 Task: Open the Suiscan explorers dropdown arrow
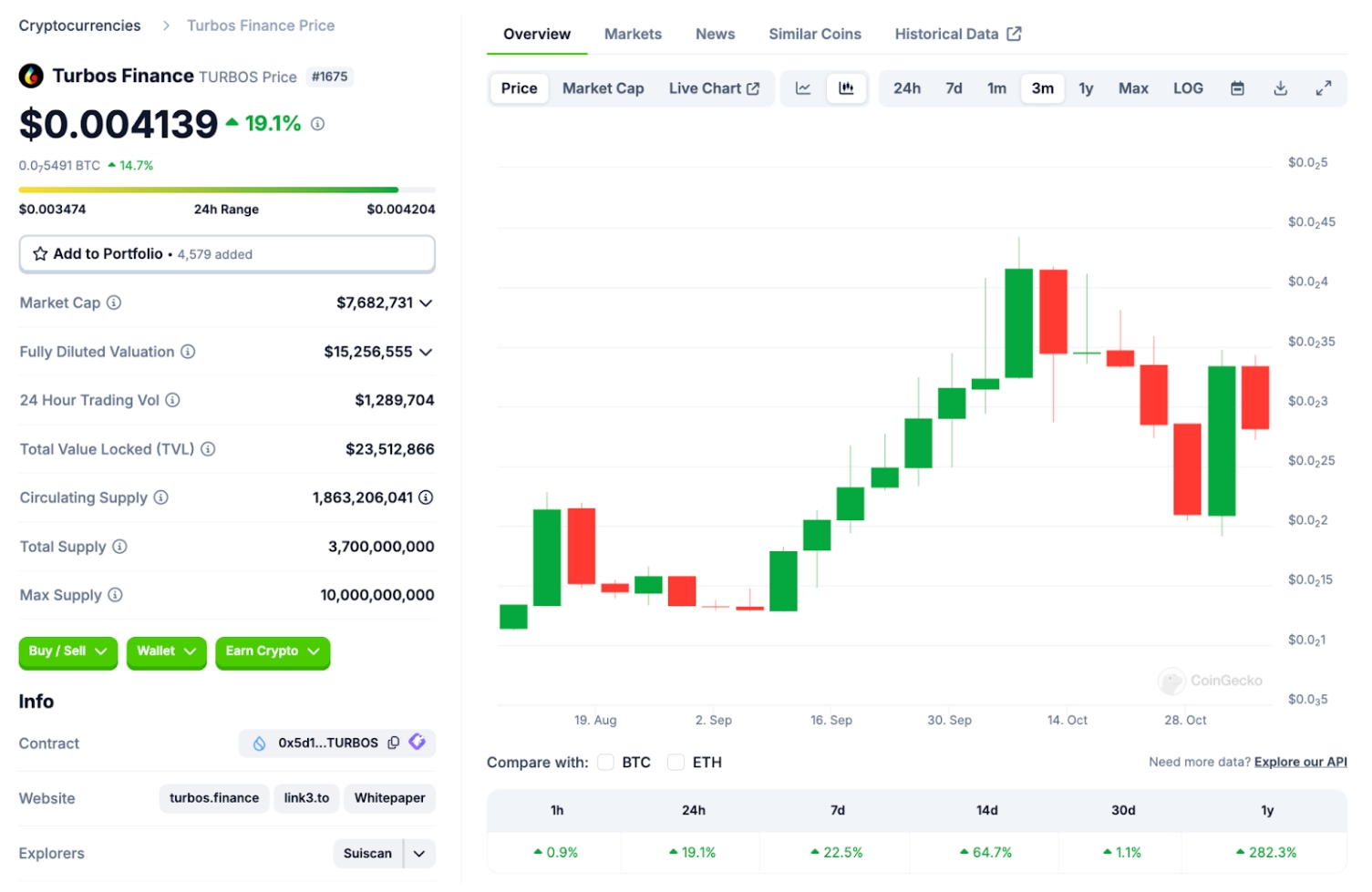click(x=419, y=853)
